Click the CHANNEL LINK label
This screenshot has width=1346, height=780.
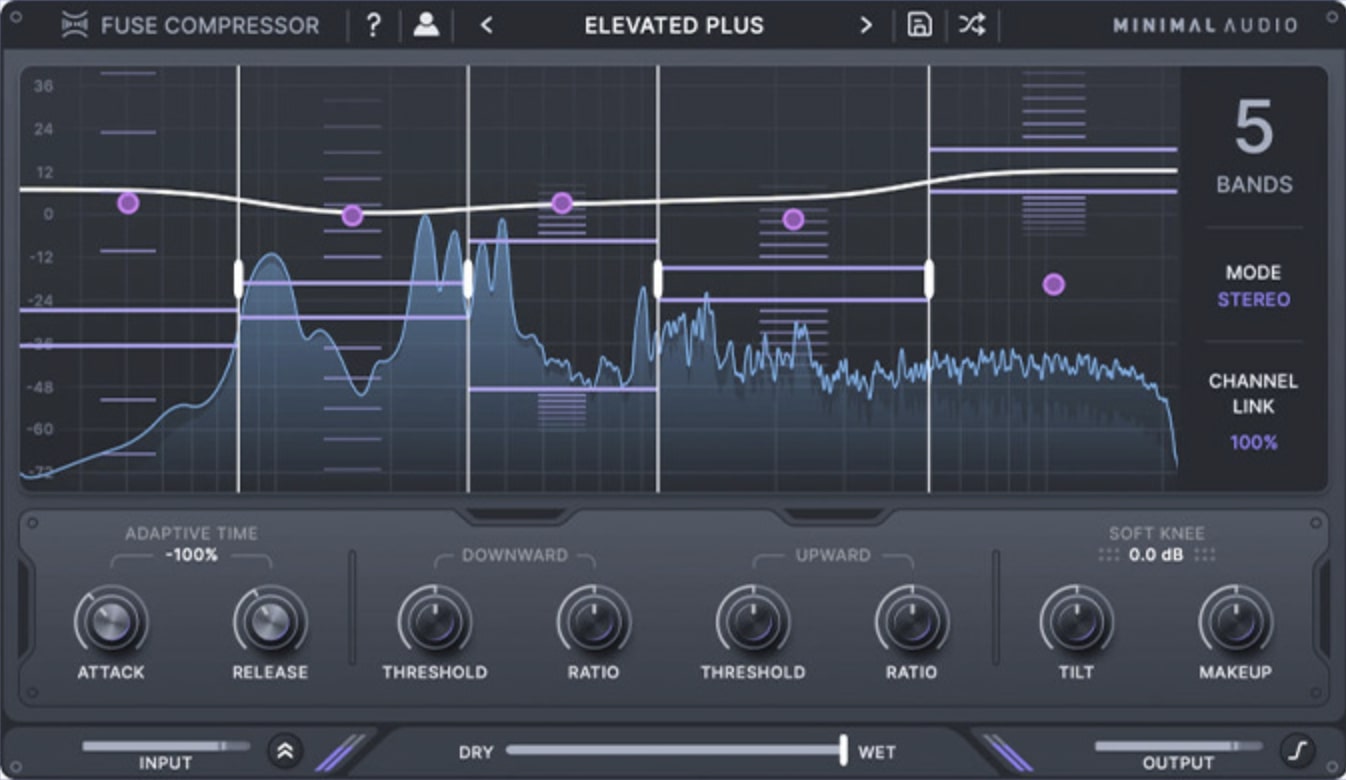(x=1254, y=394)
